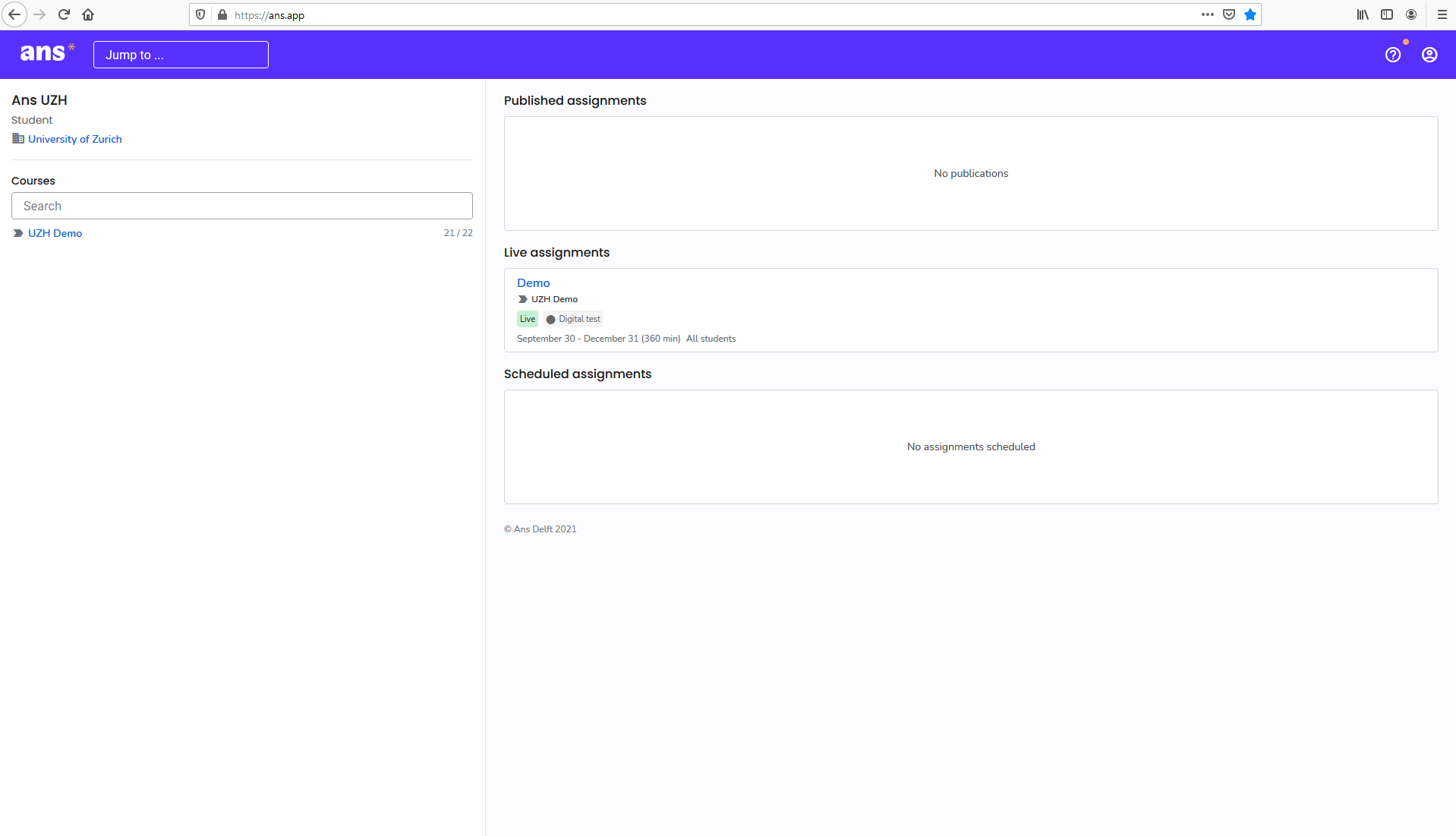Click the browser back arrow
Screen dimensions: 1456x836
click(x=14, y=14)
